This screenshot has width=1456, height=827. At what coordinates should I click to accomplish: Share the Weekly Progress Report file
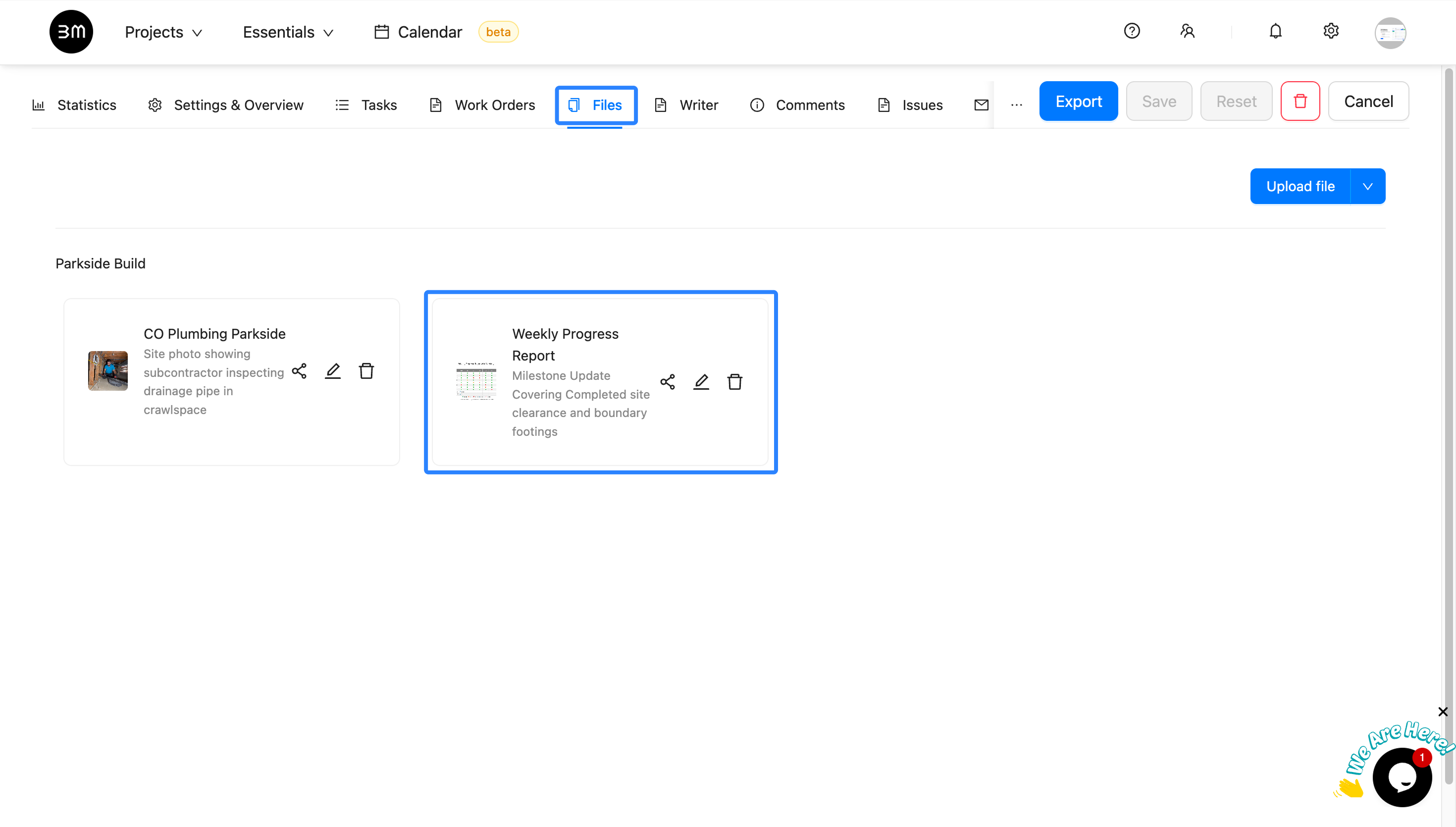668,382
